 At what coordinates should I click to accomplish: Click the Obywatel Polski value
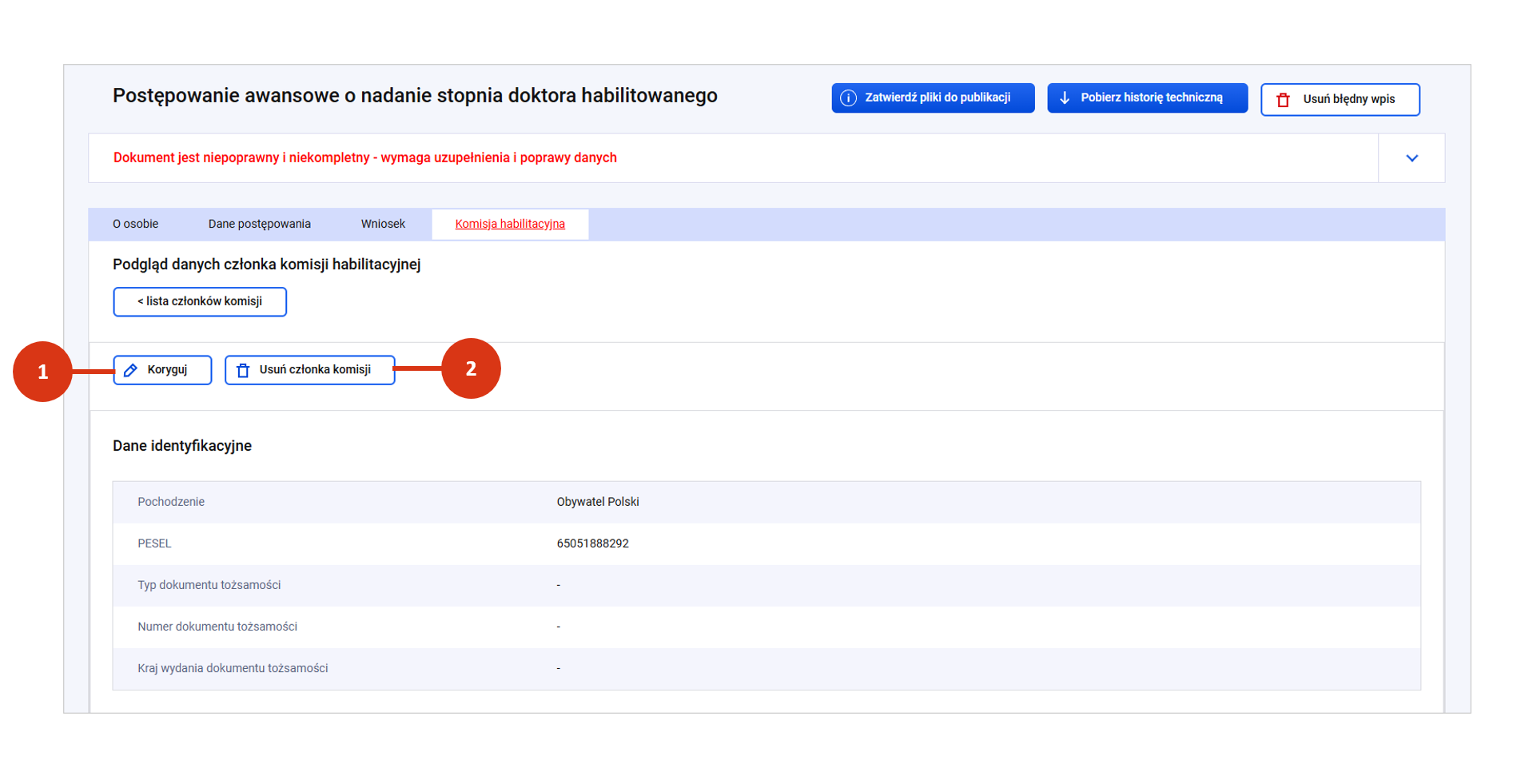pyautogui.click(x=597, y=502)
